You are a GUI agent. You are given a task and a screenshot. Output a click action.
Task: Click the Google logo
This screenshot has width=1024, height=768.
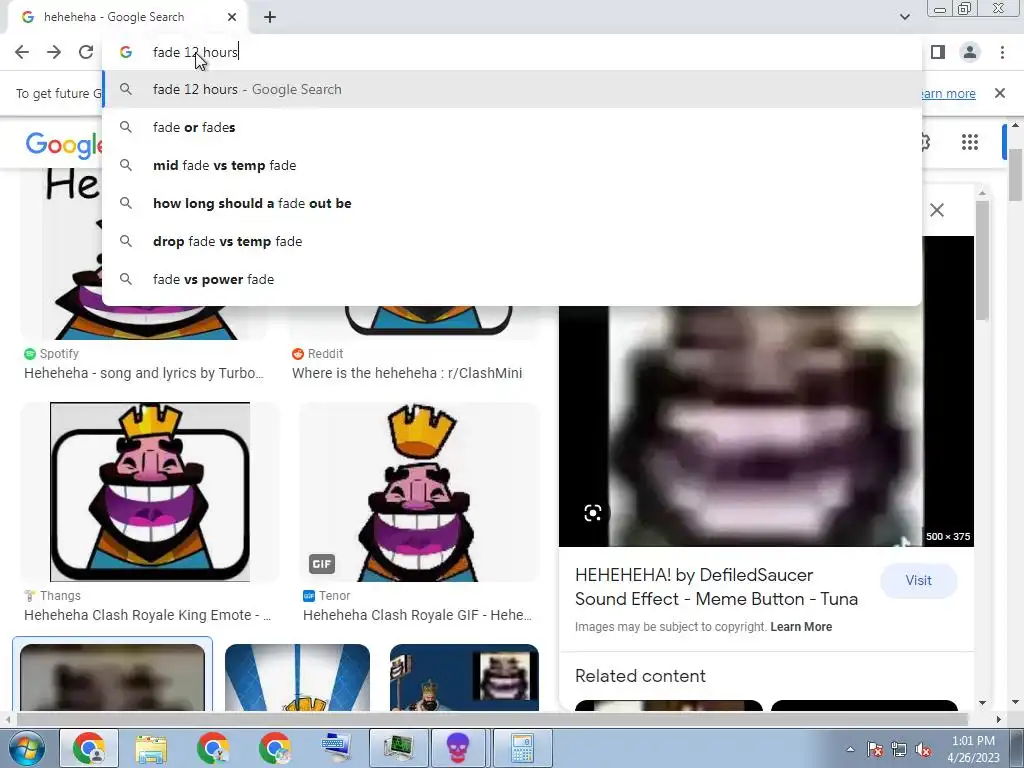tap(63, 144)
